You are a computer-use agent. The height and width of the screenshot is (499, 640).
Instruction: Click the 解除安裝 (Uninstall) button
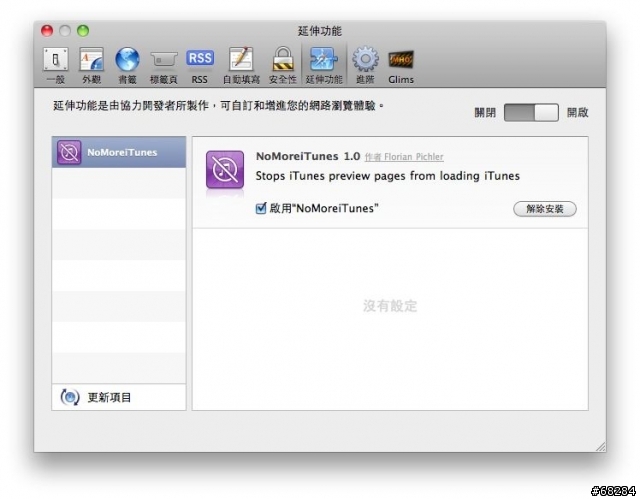[544, 209]
